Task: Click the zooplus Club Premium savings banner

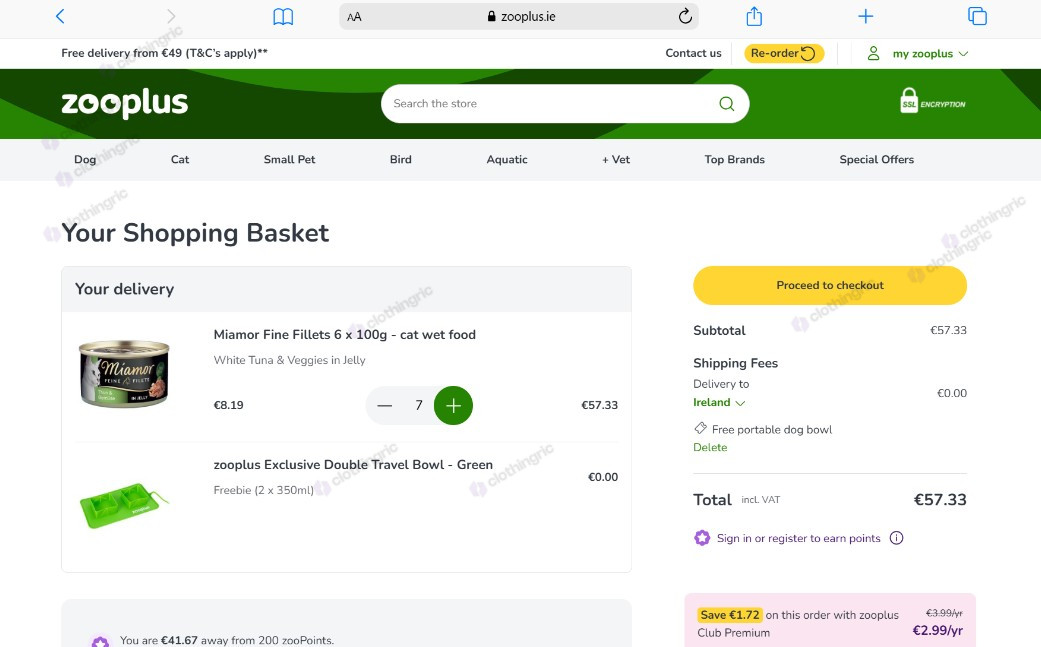Action: 830,622
